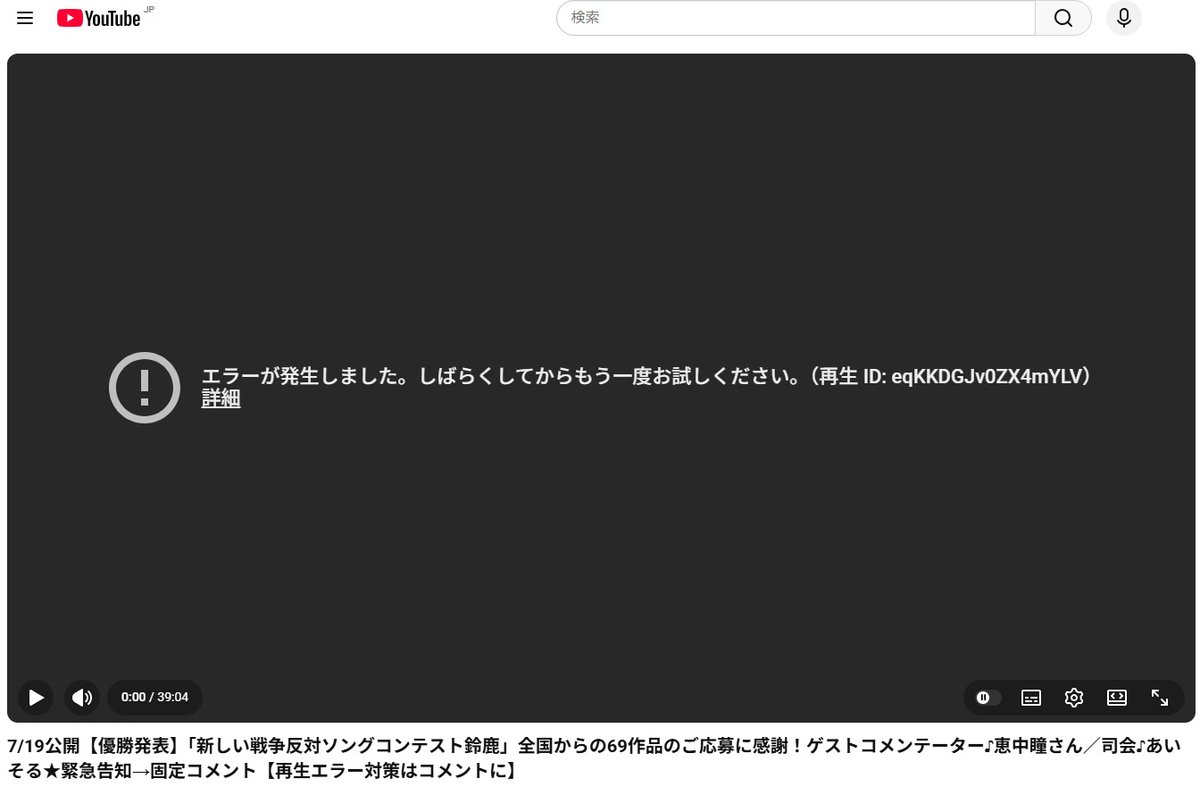1200x787 pixels.
Task: Open the 詳細 error details link
Action: (221, 399)
